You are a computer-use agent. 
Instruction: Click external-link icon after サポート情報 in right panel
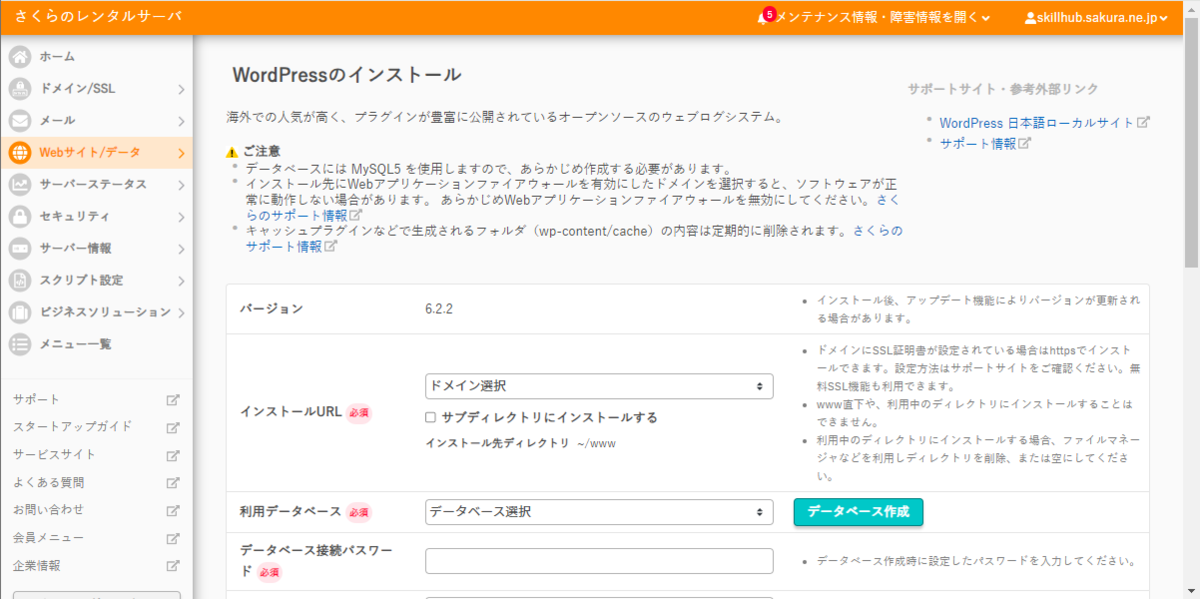tap(1025, 143)
